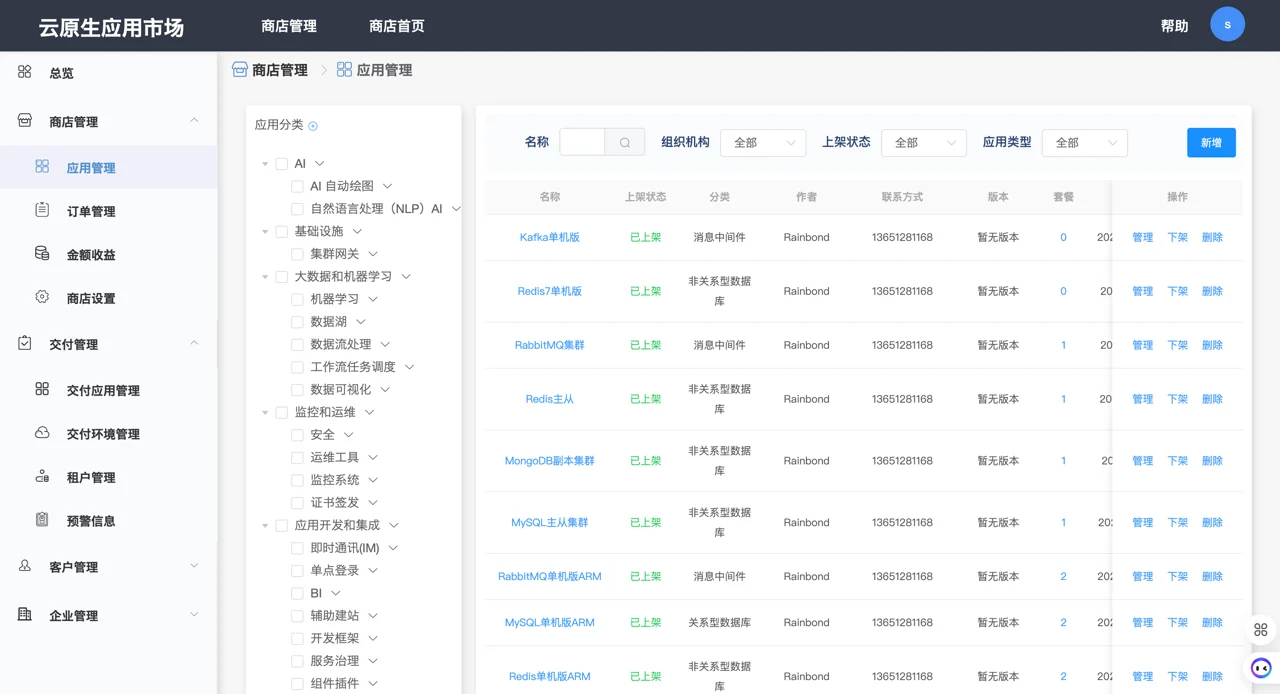Open the 组织机构 dropdown
The width and height of the screenshot is (1280, 694).
[763, 143]
